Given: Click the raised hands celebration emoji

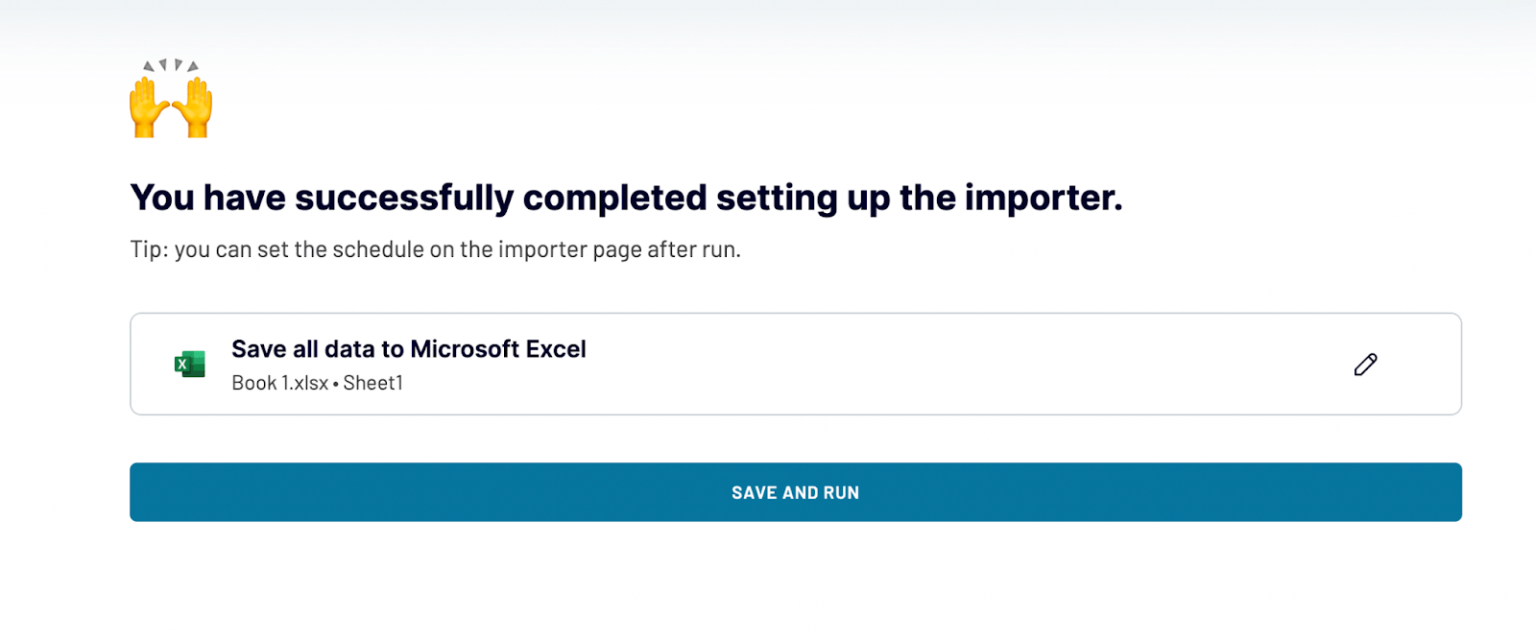Looking at the screenshot, I should click(x=171, y=98).
